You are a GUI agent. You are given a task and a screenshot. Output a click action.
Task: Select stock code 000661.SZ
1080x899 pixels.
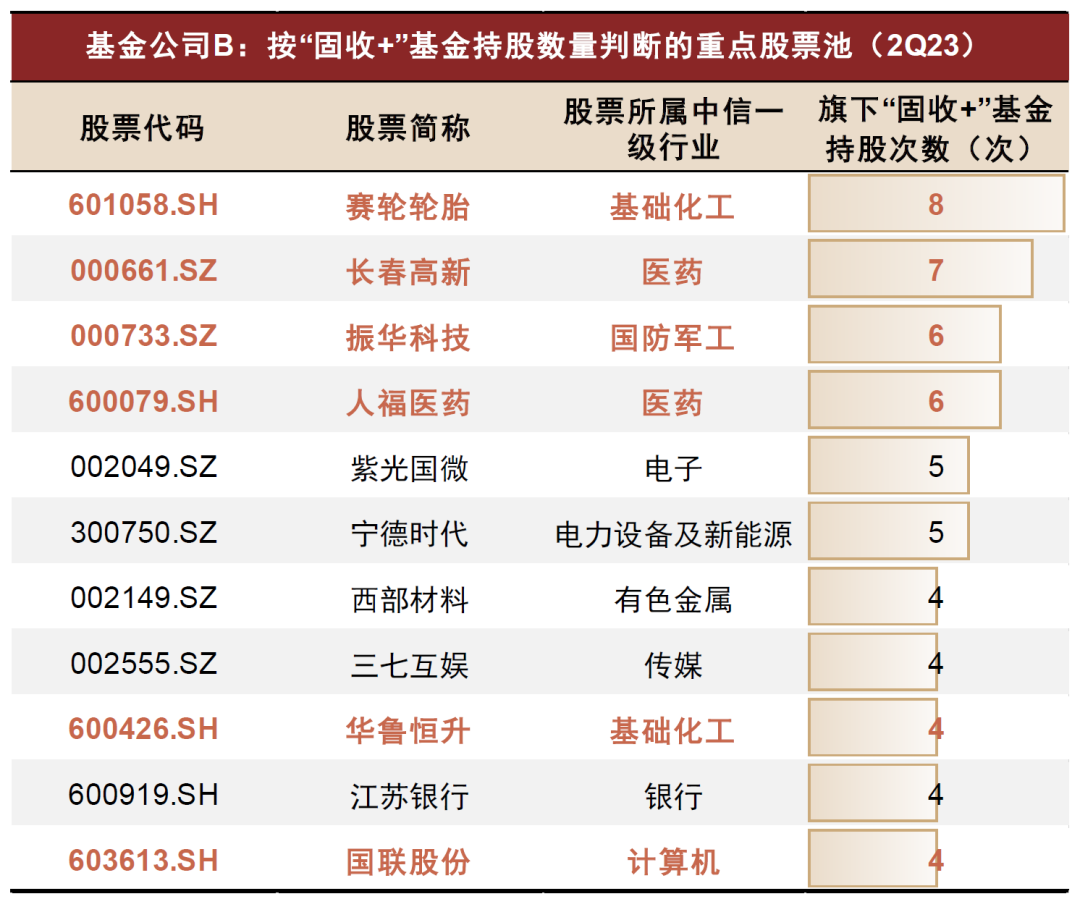pos(143,270)
